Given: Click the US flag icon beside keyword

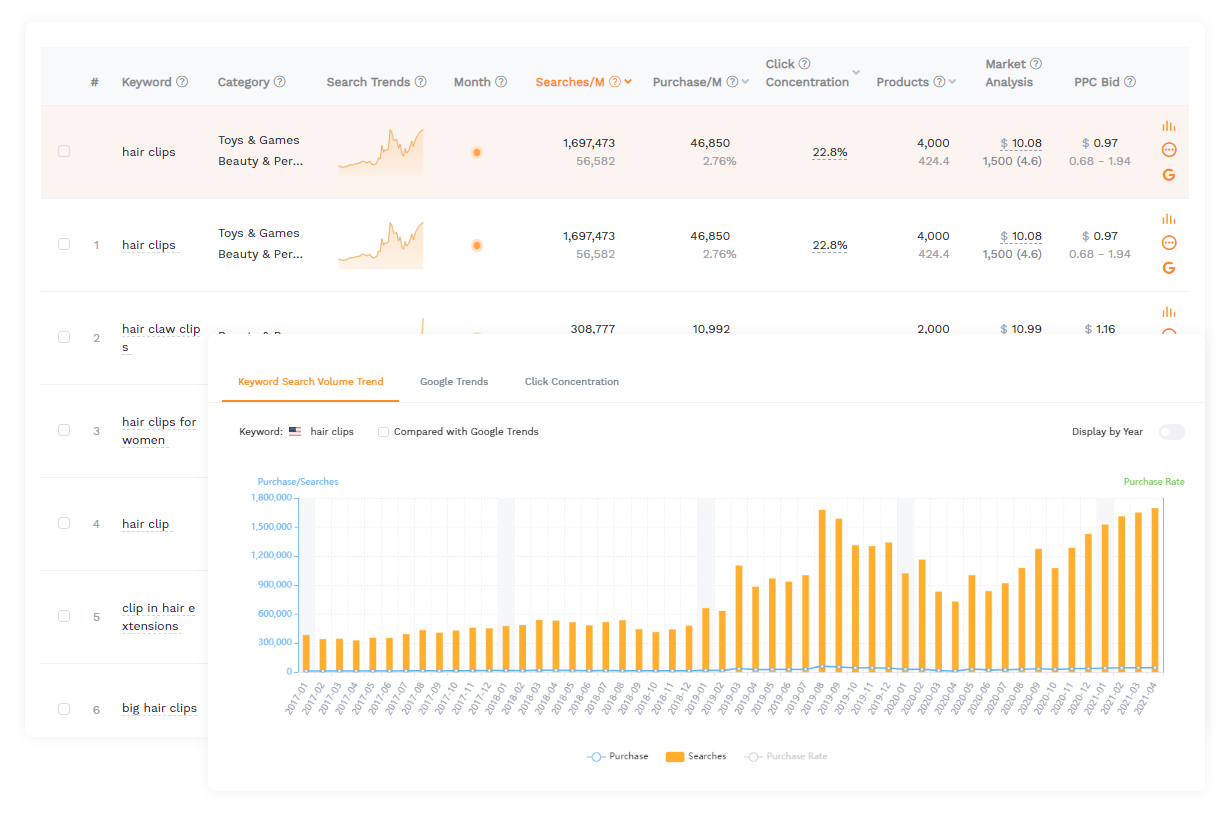Looking at the screenshot, I should tap(295, 432).
